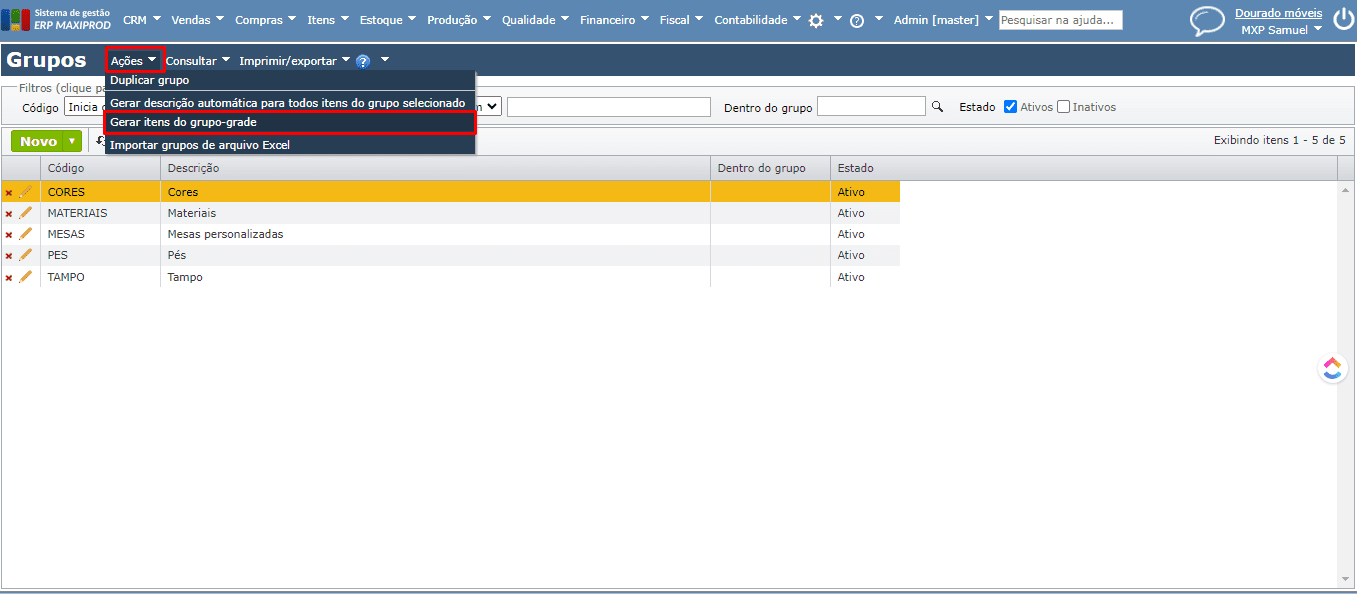This screenshot has width=1357, height=594.
Task: Expand the Contabilidade menu
Action: point(758,20)
